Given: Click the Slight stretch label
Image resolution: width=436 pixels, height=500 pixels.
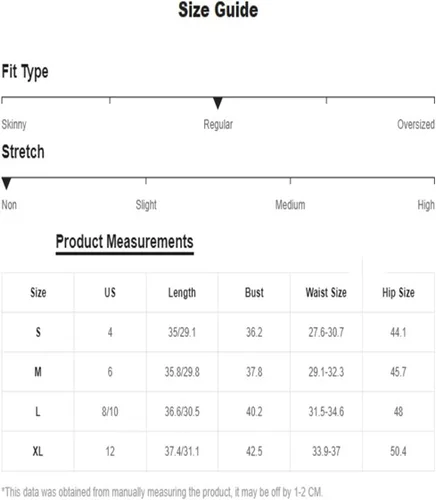Looking at the screenshot, I should tap(146, 205).
